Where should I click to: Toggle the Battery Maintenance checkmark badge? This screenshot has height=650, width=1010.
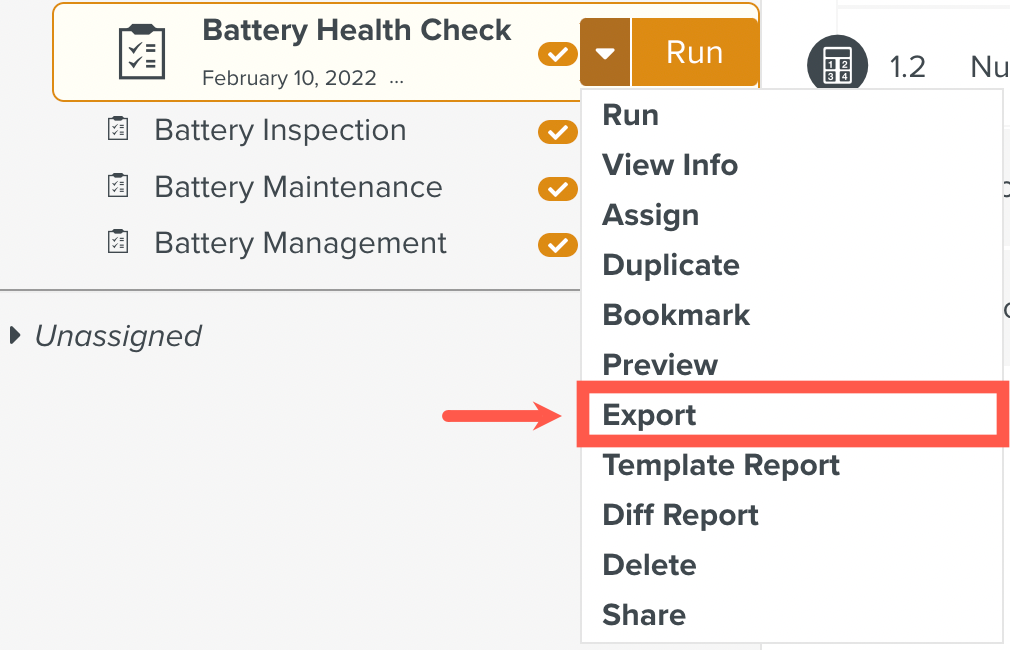[558, 189]
